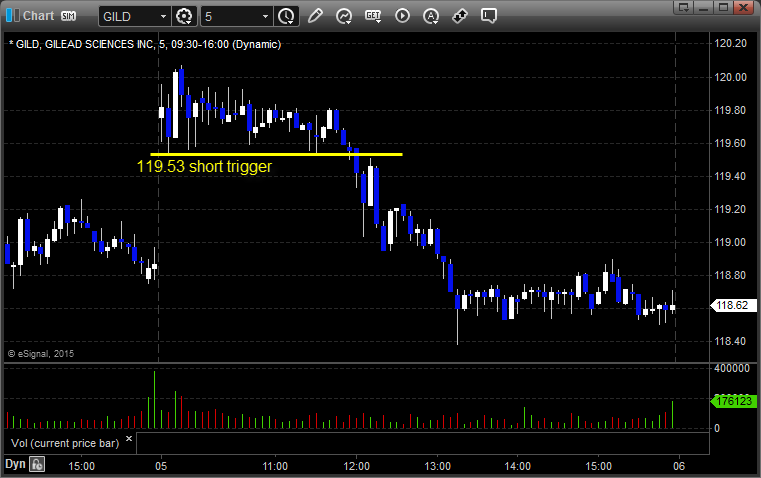Click the trade arrows icon
Image resolution: width=761 pixels, height=478 pixels.
pyautogui.click(x=459, y=16)
